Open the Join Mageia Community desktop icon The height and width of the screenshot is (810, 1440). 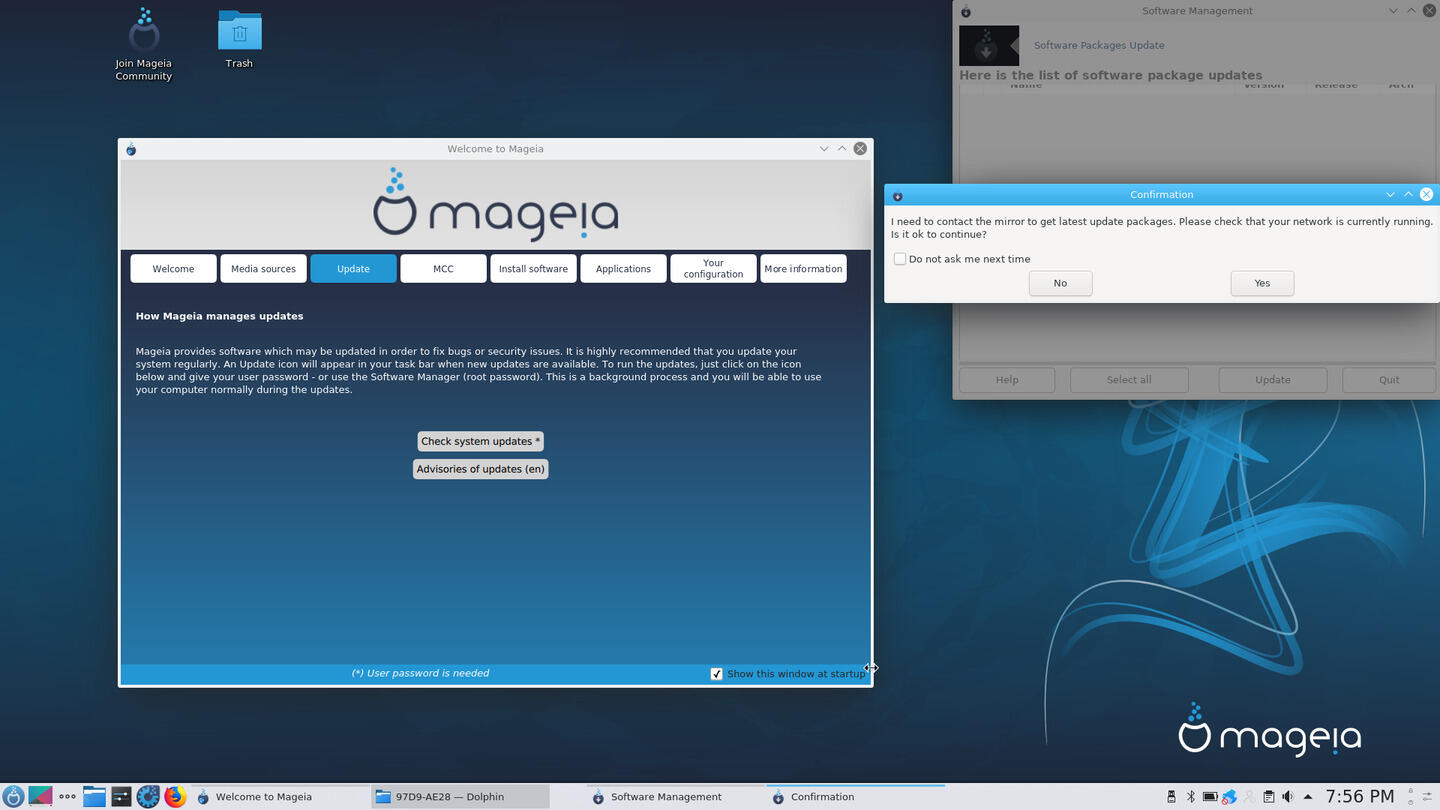coord(144,45)
